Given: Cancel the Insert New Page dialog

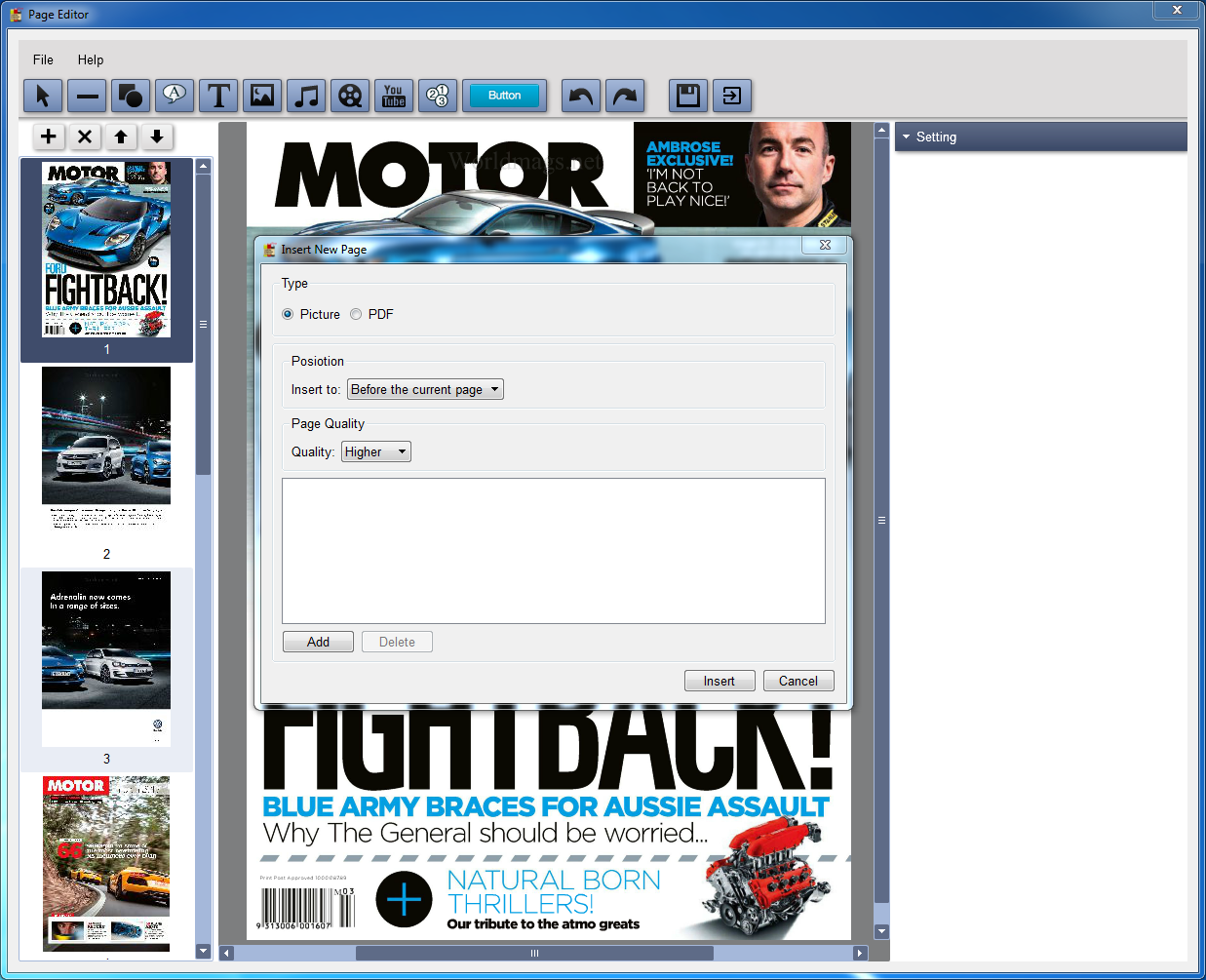Looking at the screenshot, I should tap(798, 681).
